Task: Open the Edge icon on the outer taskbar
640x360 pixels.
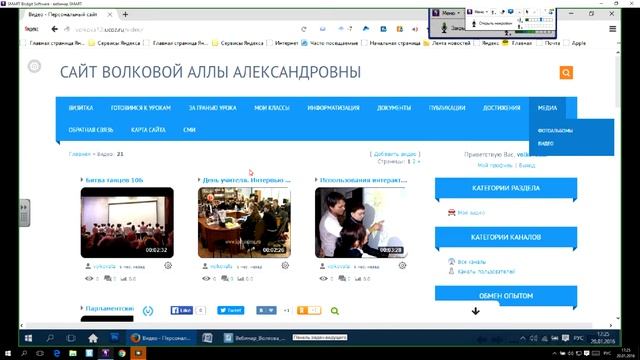Action: click(x=56, y=353)
